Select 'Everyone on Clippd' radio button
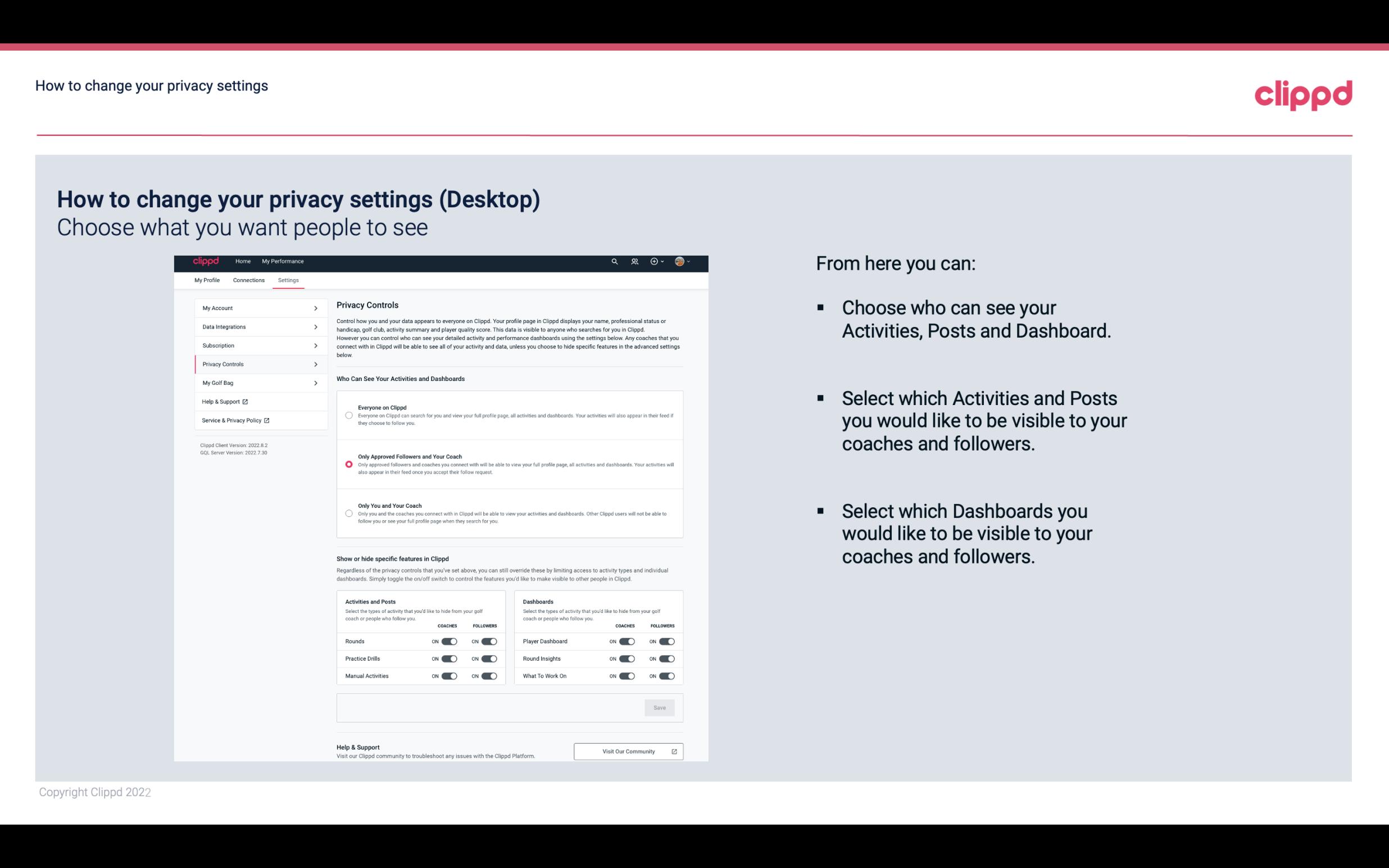This screenshot has width=1389, height=868. [x=349, y=415]
